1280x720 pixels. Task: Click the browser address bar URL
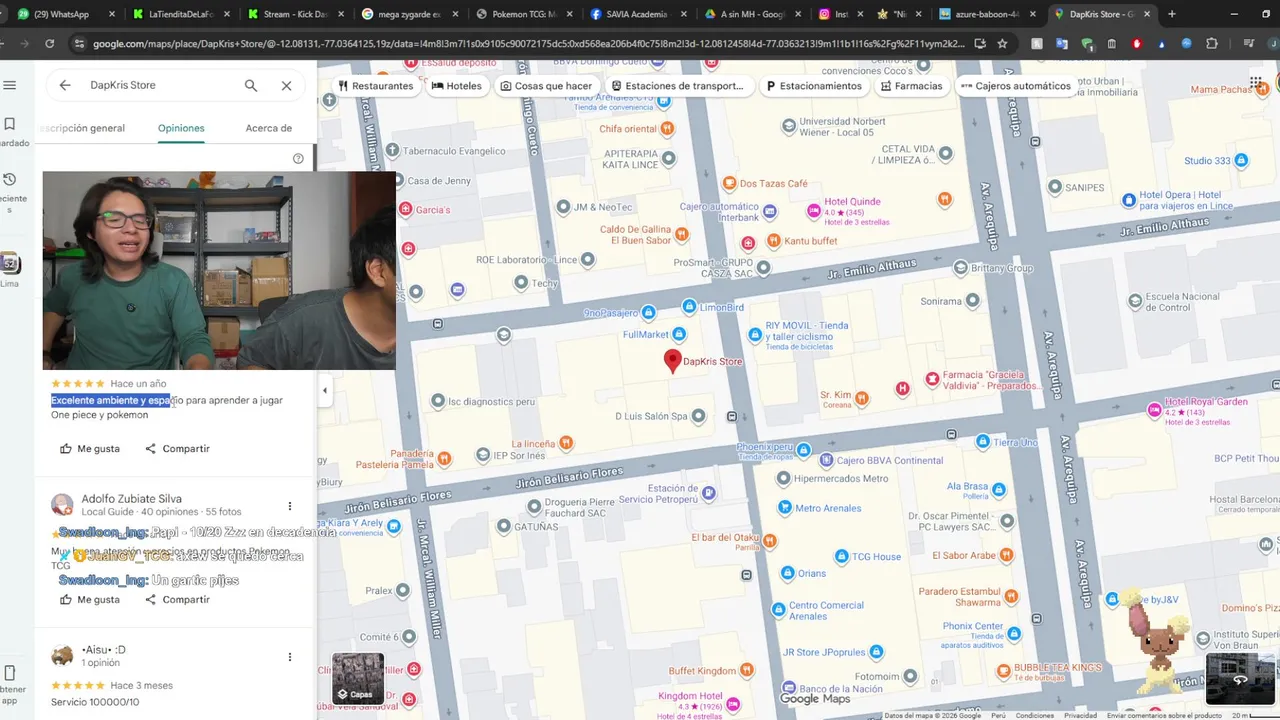(528, 44)
